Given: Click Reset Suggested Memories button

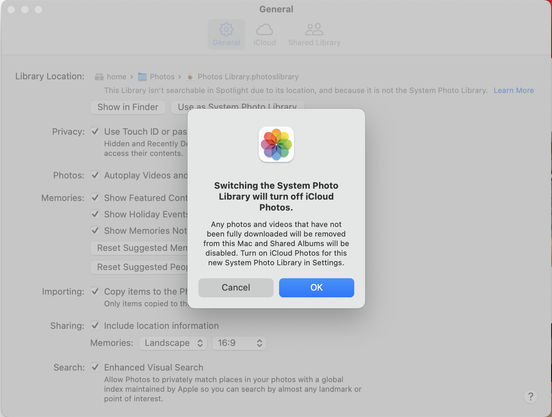Looking at the screenshot, I should pos(139,248).
